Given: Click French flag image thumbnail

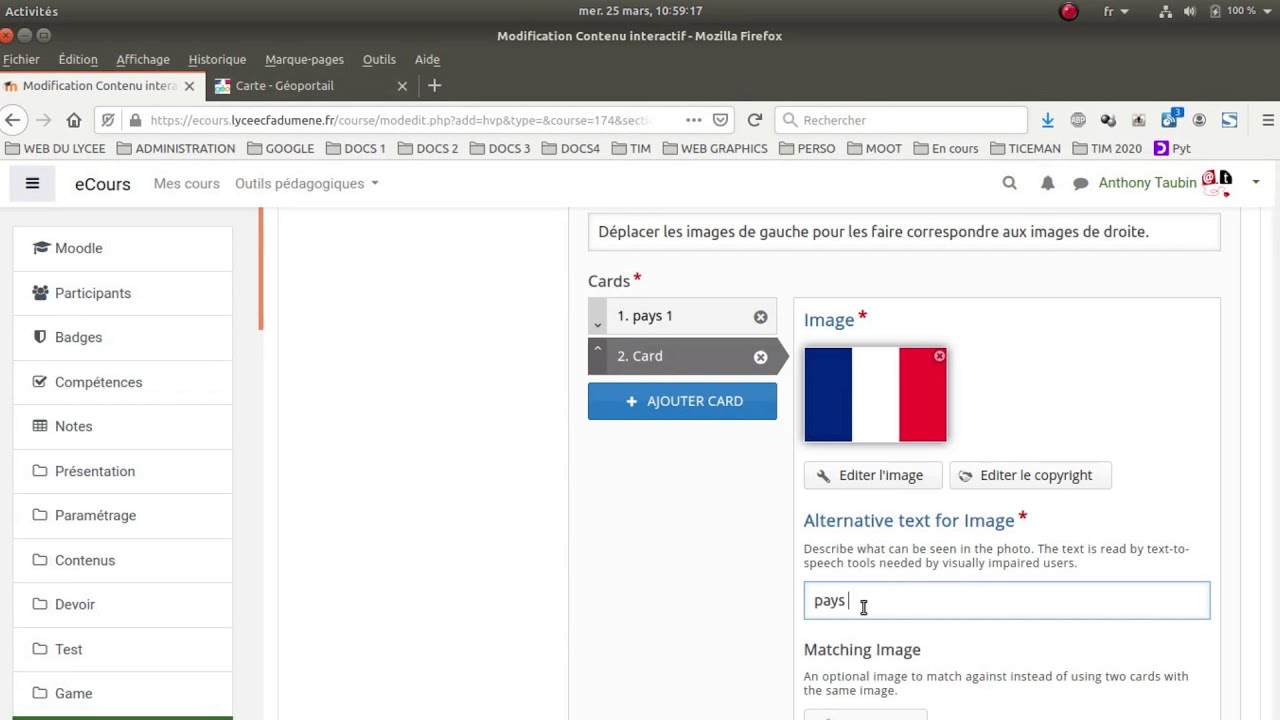Looking at the screenshot, I should [x=875, y=395].
